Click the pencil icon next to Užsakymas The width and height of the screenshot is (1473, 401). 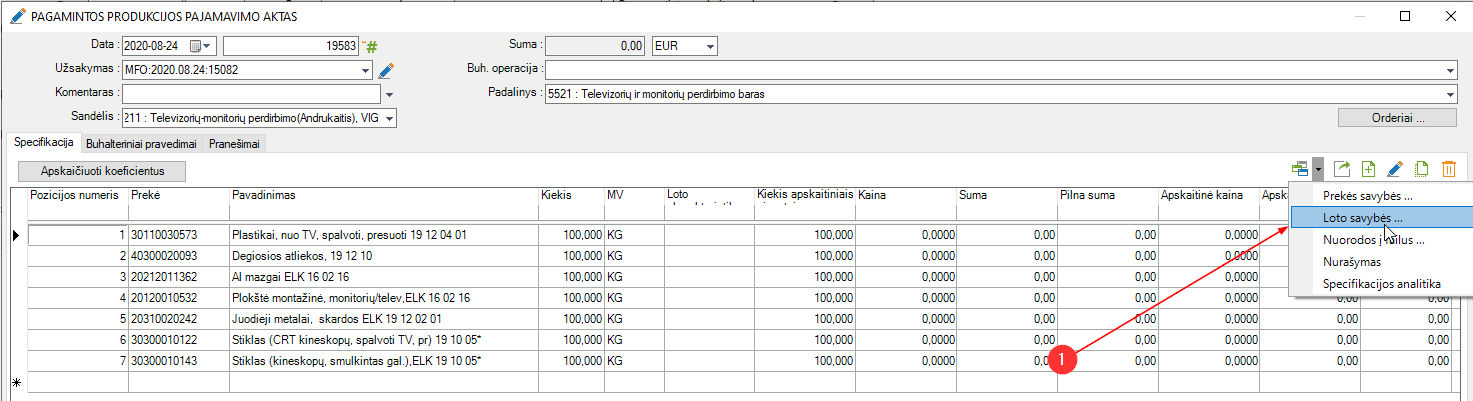coord(386,71)
